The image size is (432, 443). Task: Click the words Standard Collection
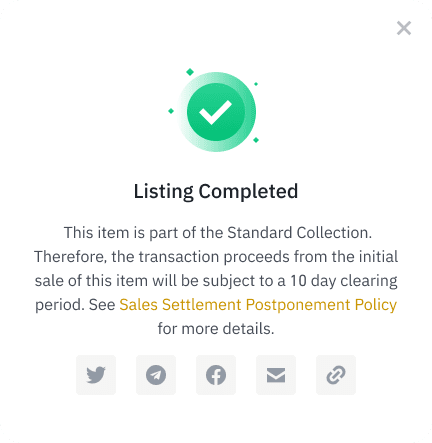point(299,233)
